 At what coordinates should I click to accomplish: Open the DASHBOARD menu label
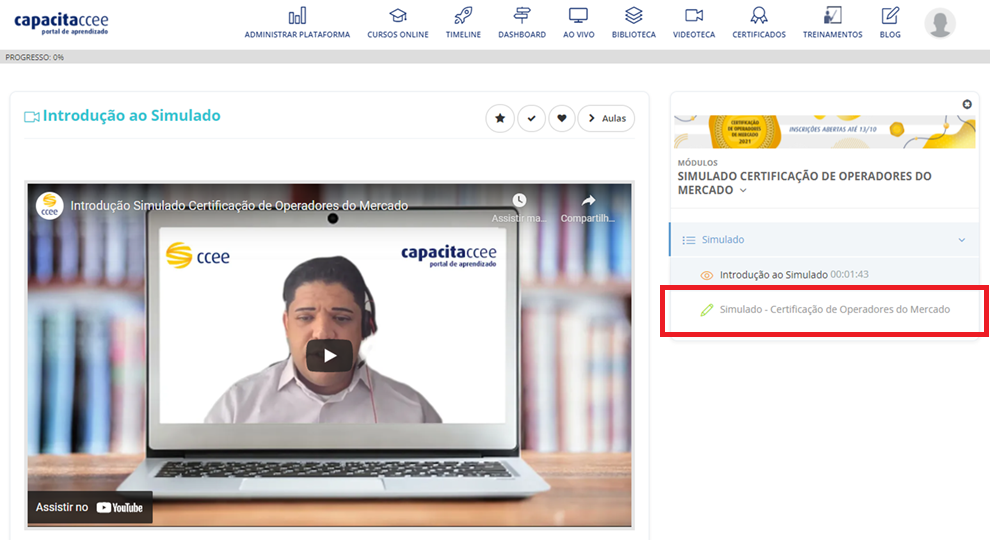[x=522, y=35]
